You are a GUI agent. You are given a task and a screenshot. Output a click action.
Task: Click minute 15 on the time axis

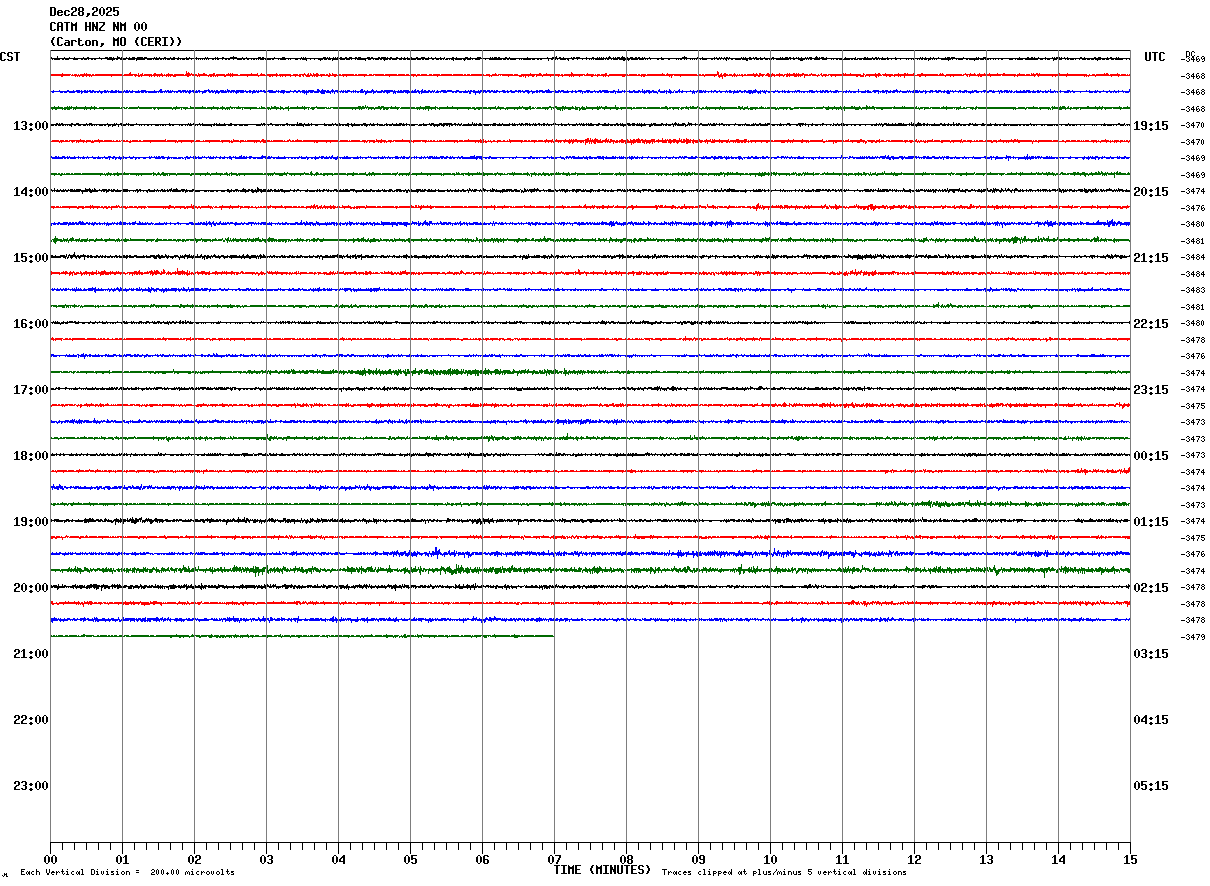click(x=1130, y=859)
